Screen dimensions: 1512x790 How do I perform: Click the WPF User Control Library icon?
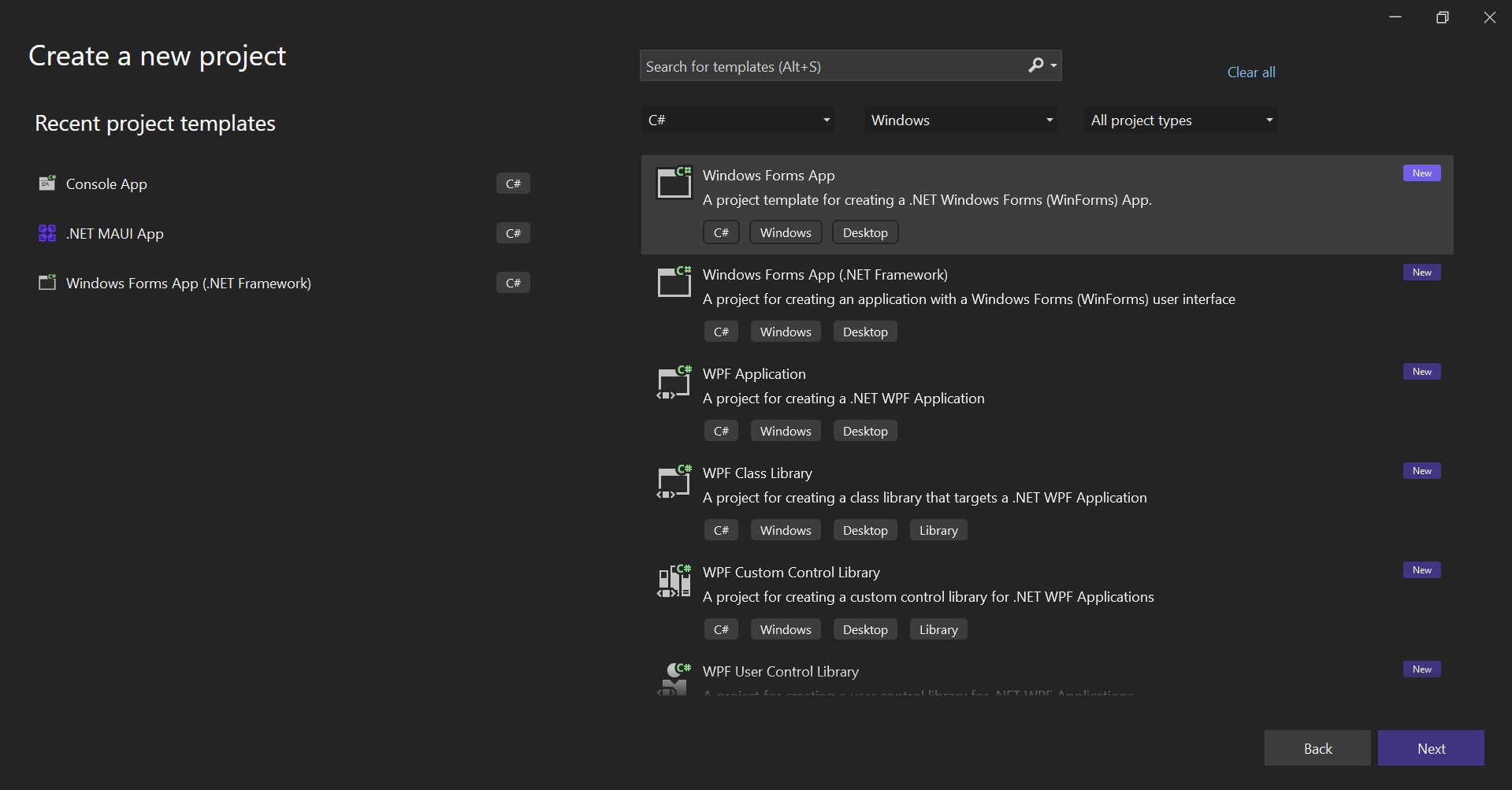coord(674,678)
